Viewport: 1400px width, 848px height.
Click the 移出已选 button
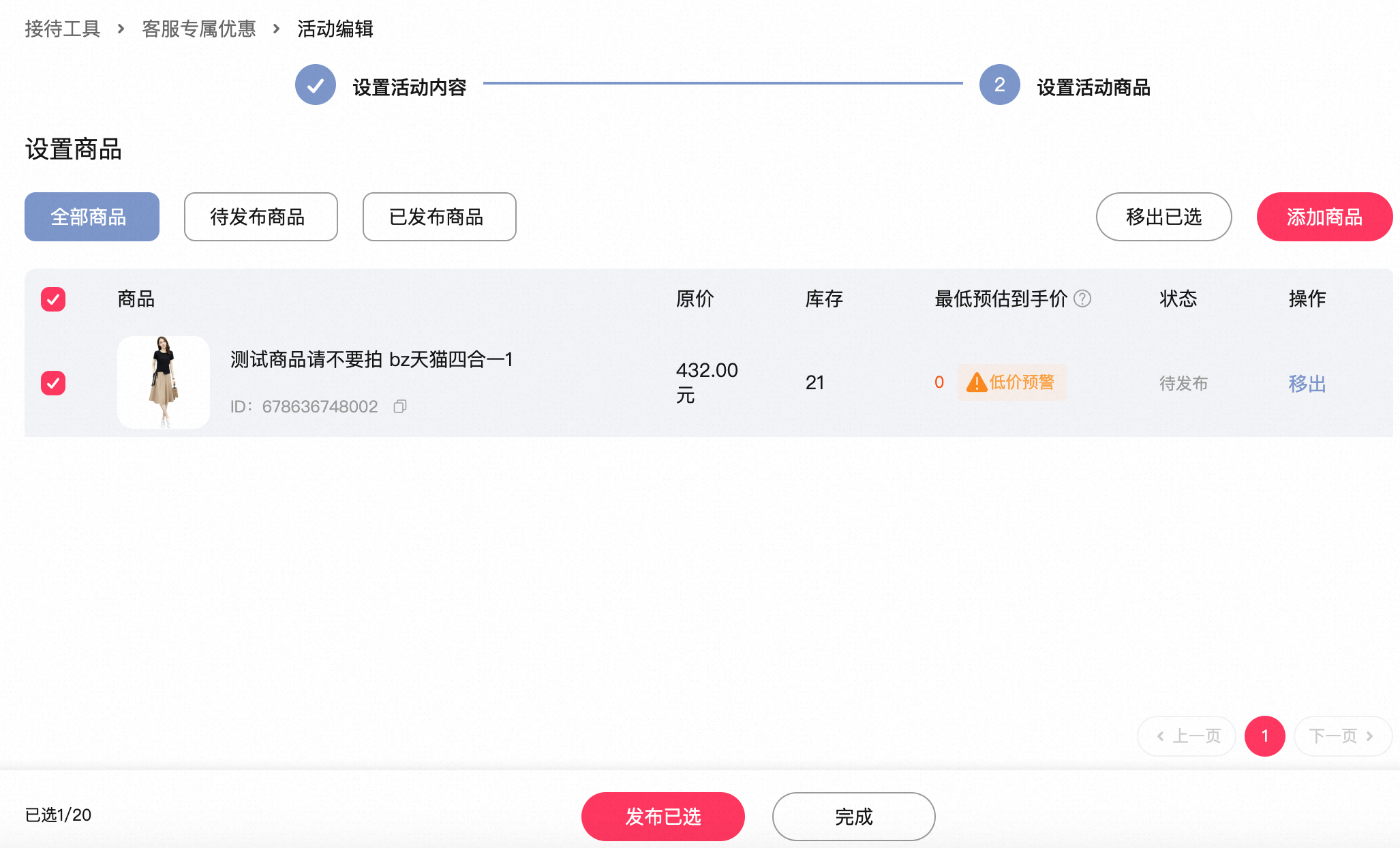coord(1164,217)
